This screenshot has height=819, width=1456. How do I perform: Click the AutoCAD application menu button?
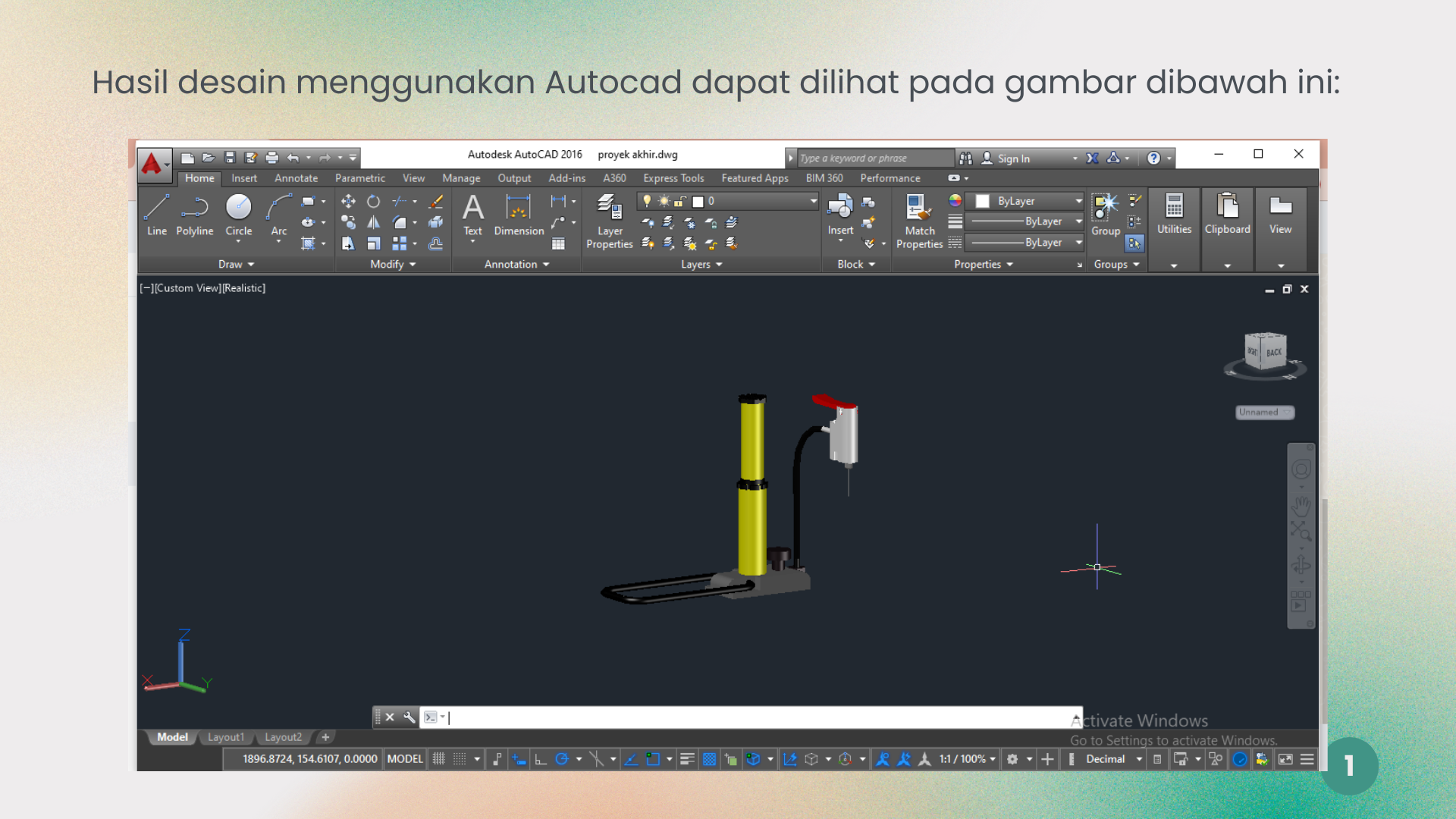pyautogui.click(x=154, y=164)
